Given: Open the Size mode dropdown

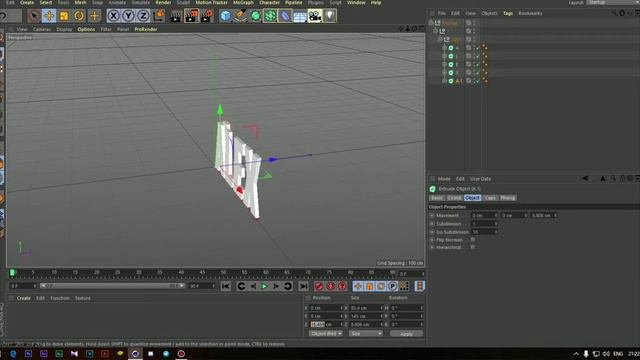Looking at the screenshot, I should [x=365, y=334].
